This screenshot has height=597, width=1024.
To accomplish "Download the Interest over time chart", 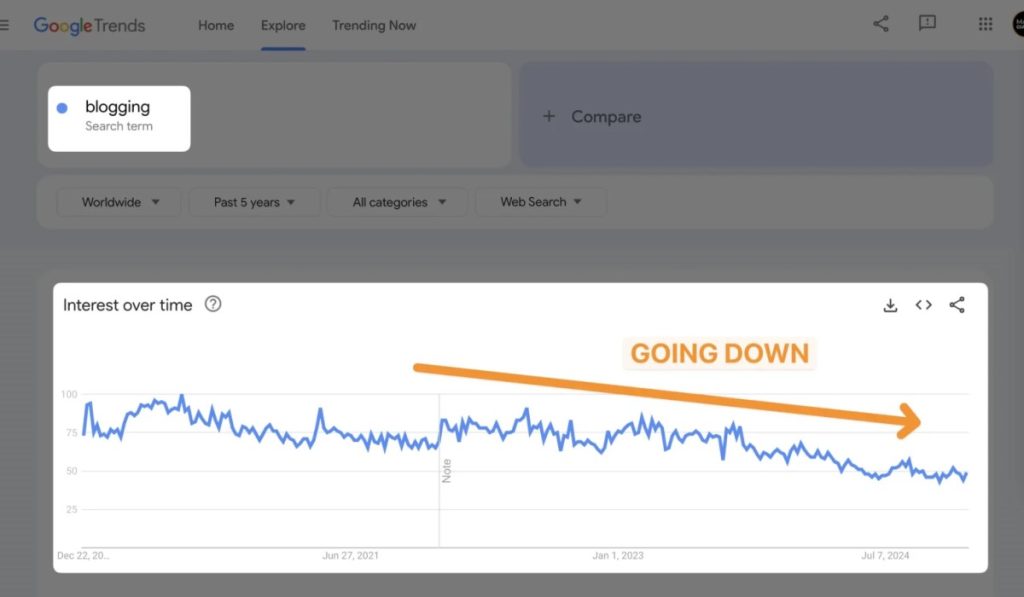I will pyautogui.click(x=890, y=305).
